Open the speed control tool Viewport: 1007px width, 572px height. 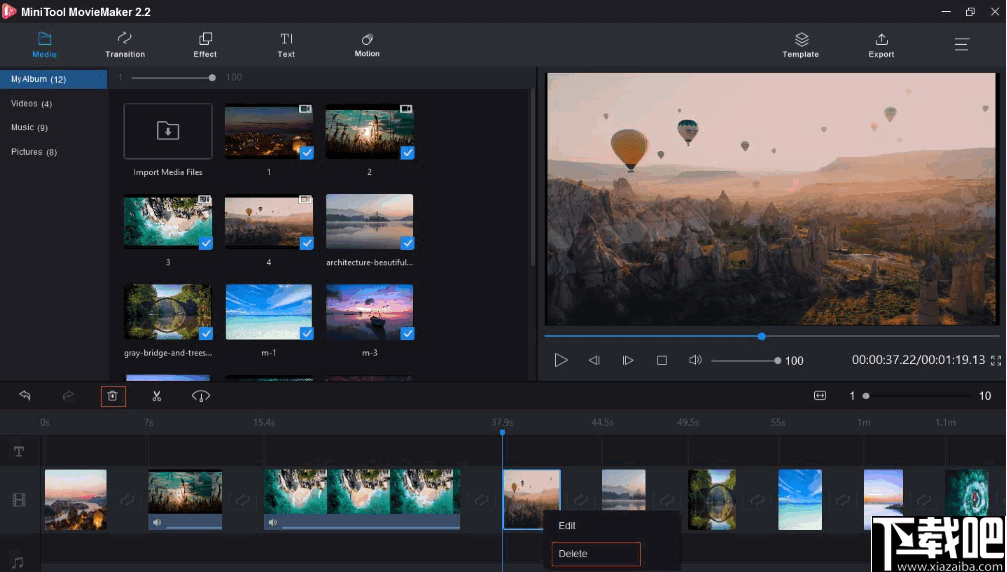coord(200,396)
